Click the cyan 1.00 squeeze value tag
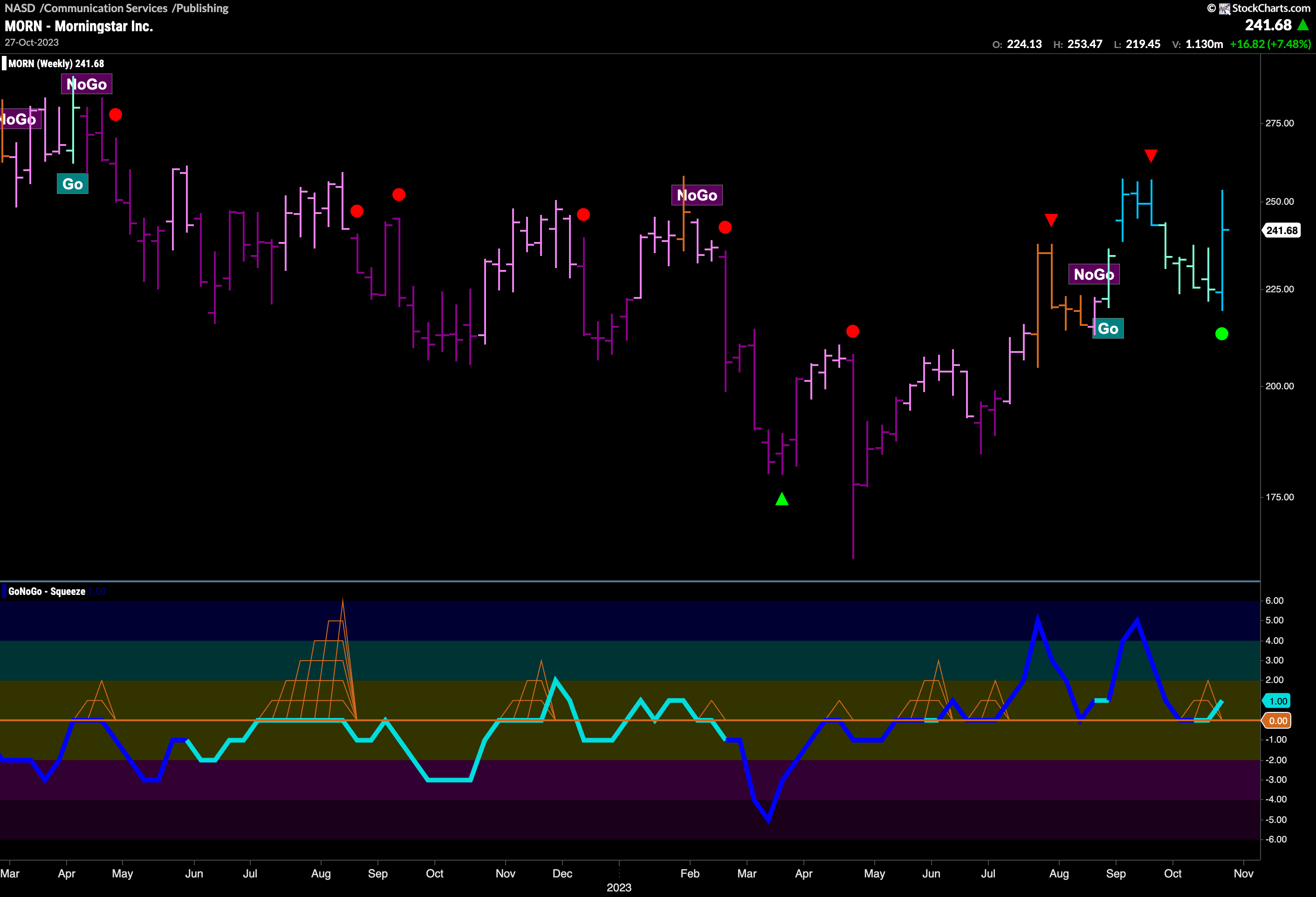This screenshot has width=1316, height=897. [1277, 701]
